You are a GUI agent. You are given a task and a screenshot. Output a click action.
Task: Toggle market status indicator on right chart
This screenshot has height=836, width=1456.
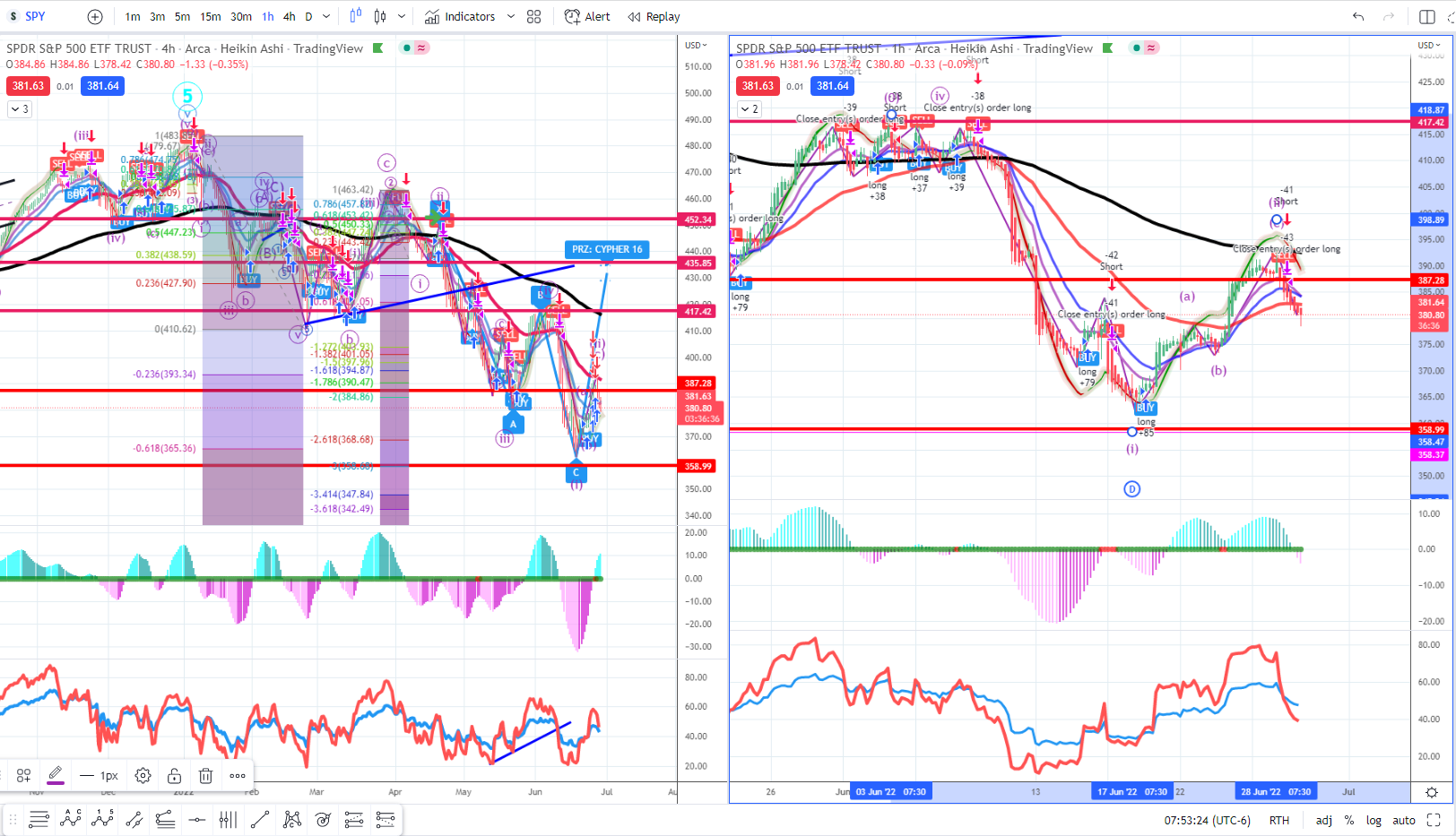tap(1138, 48)
